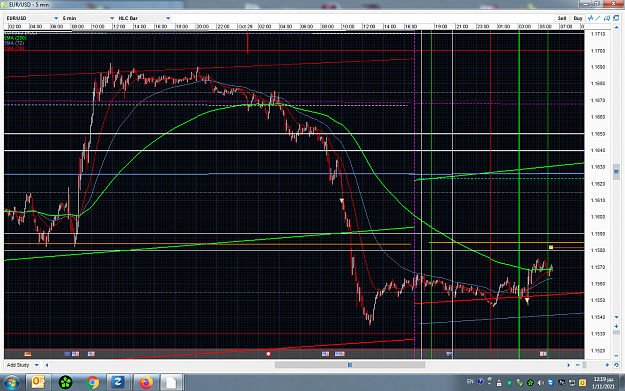Click the down arrow of the price scrollbar

[616, 317]
